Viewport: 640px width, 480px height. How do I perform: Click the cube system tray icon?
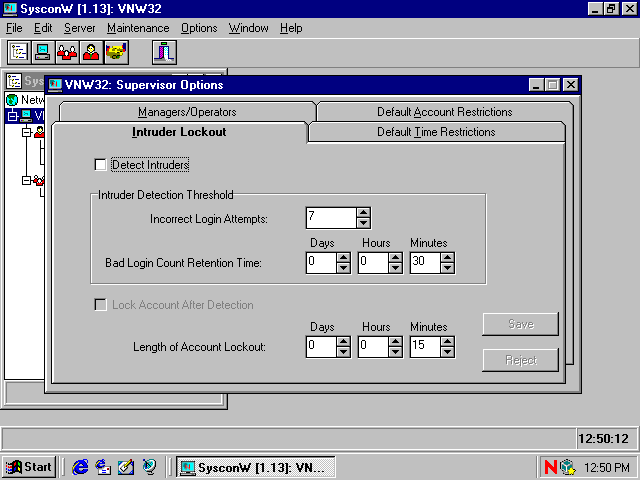(x=567, y=467)
